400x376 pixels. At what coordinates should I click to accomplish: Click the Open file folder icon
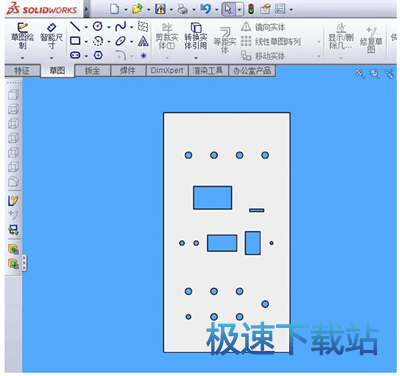click(137, 9)
